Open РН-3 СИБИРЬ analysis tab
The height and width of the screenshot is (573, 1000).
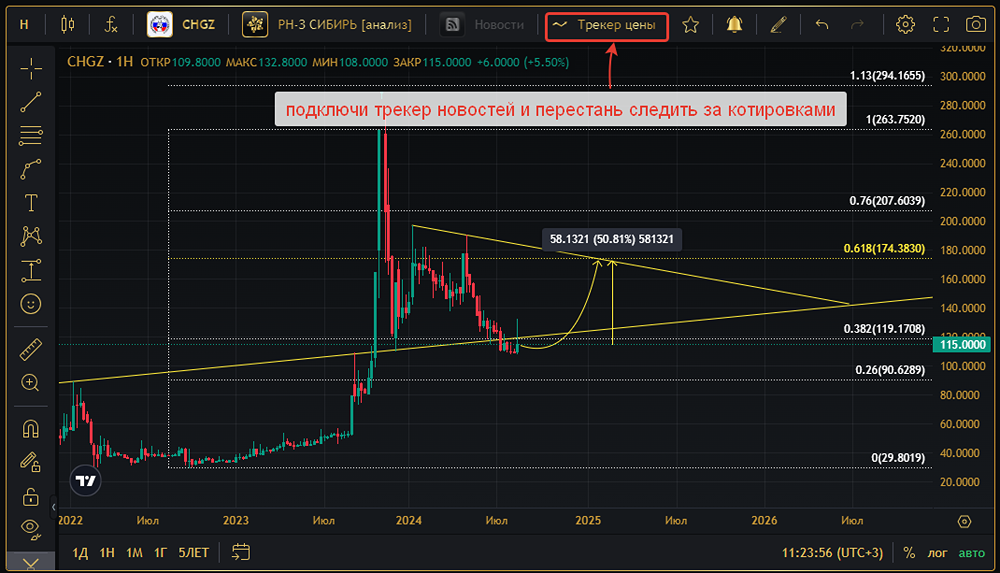tap(327, 25)
